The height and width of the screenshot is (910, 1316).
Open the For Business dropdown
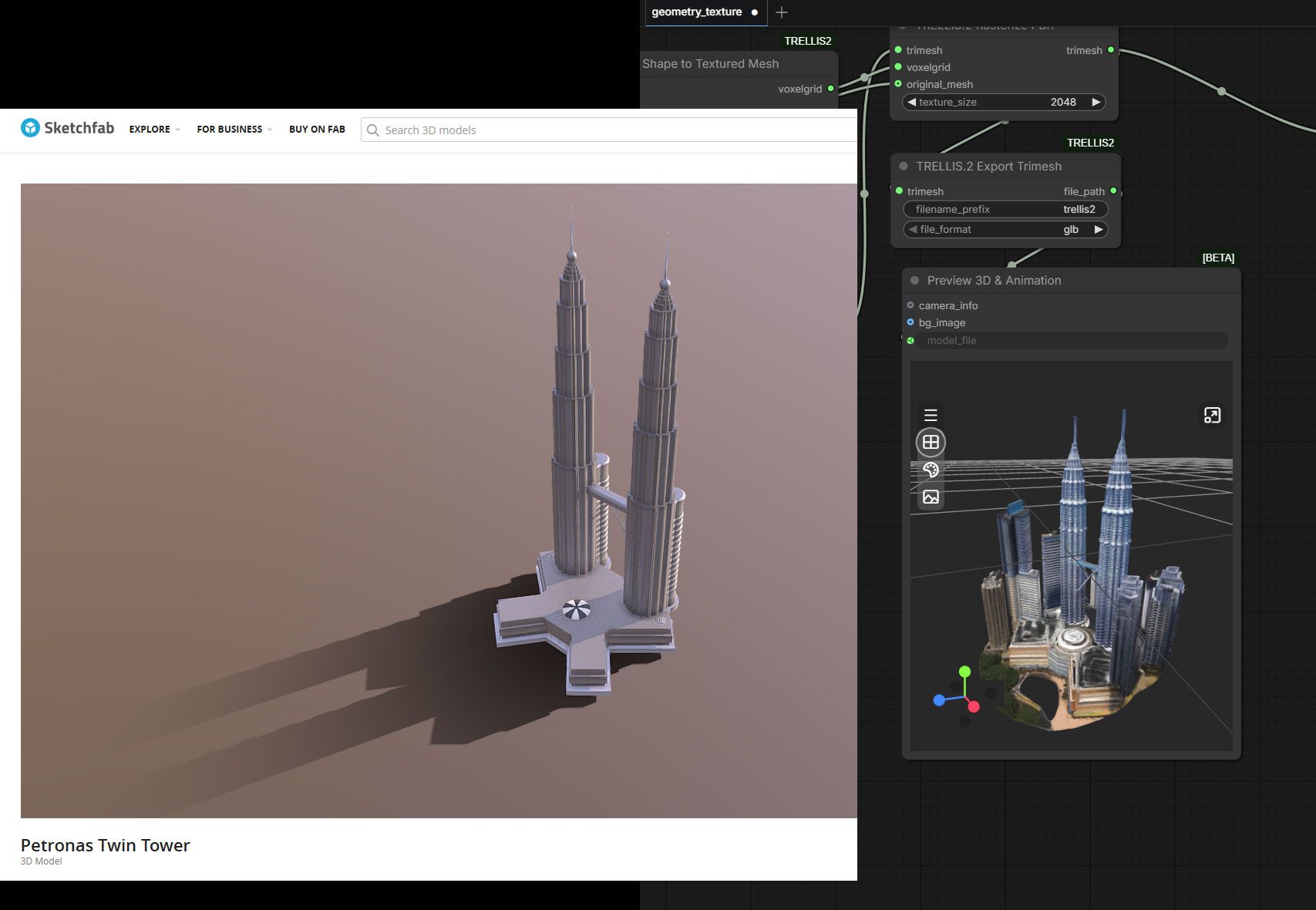tap(234, 130)
